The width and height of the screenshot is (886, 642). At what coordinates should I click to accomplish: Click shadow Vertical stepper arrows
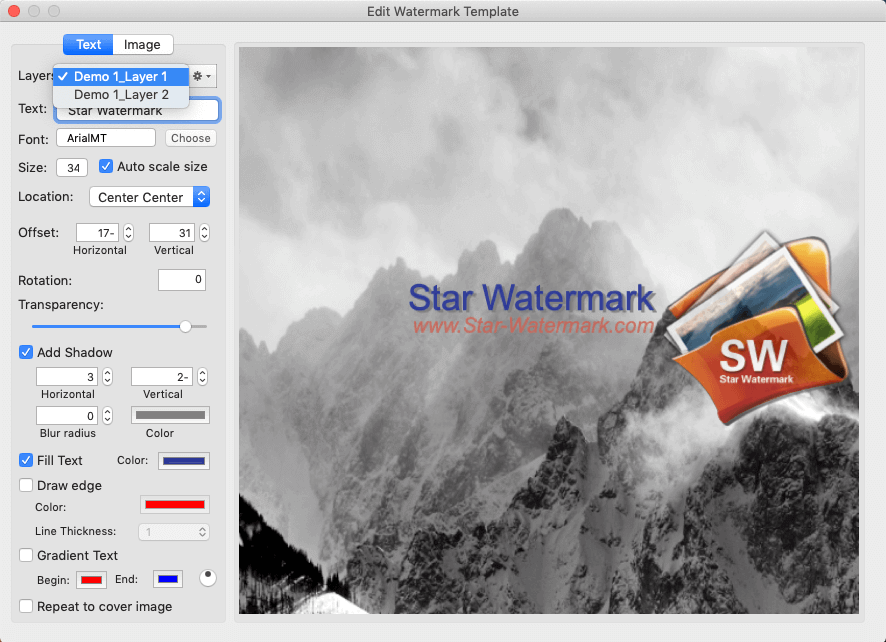pyautogui.click(x=202, y=377)
